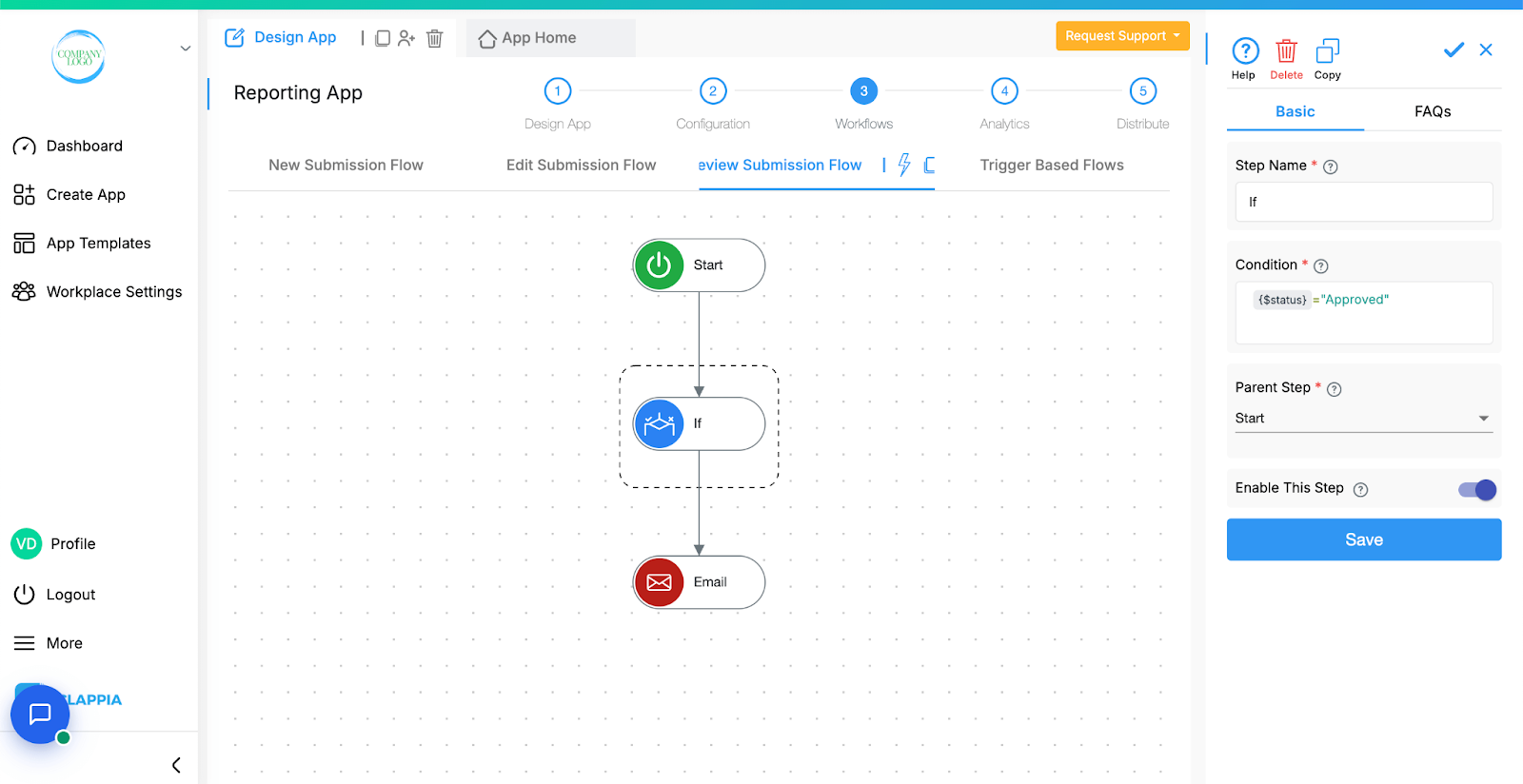The image size is (1523, 784).
Task: Open the Edit Submission Flow tab
Action: tap(581, 165)
